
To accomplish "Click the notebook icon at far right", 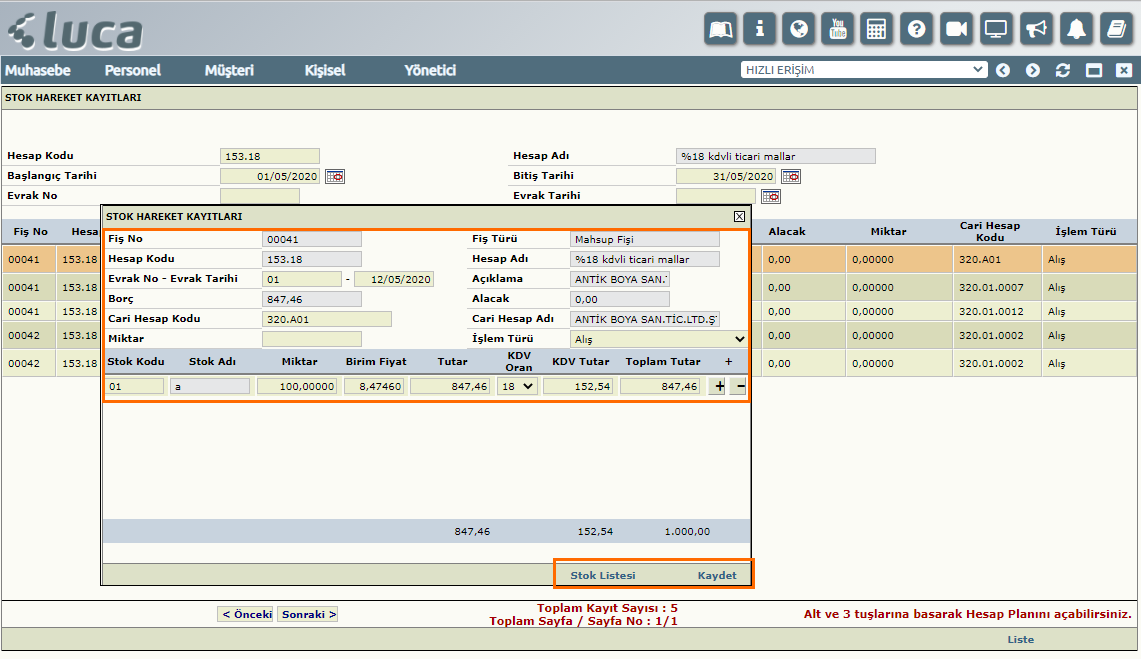I will pos(1116,29).
